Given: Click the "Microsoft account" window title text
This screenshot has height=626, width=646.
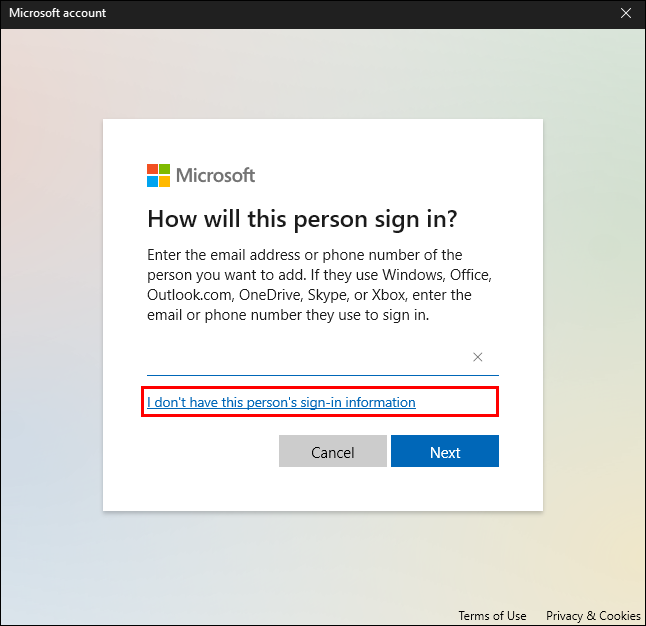Looking at the screenshot, I should point(58,13).
